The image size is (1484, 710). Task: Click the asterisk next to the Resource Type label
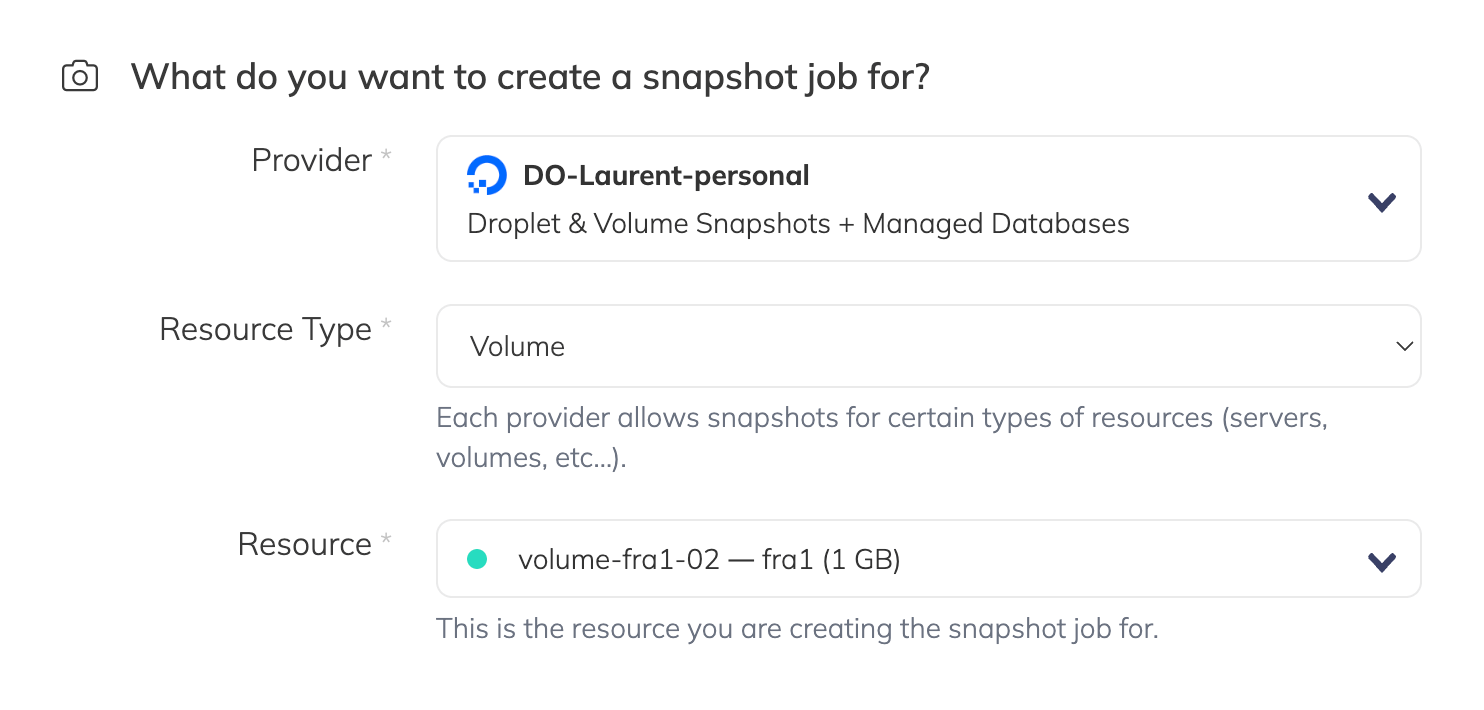[x=385, y=328]
